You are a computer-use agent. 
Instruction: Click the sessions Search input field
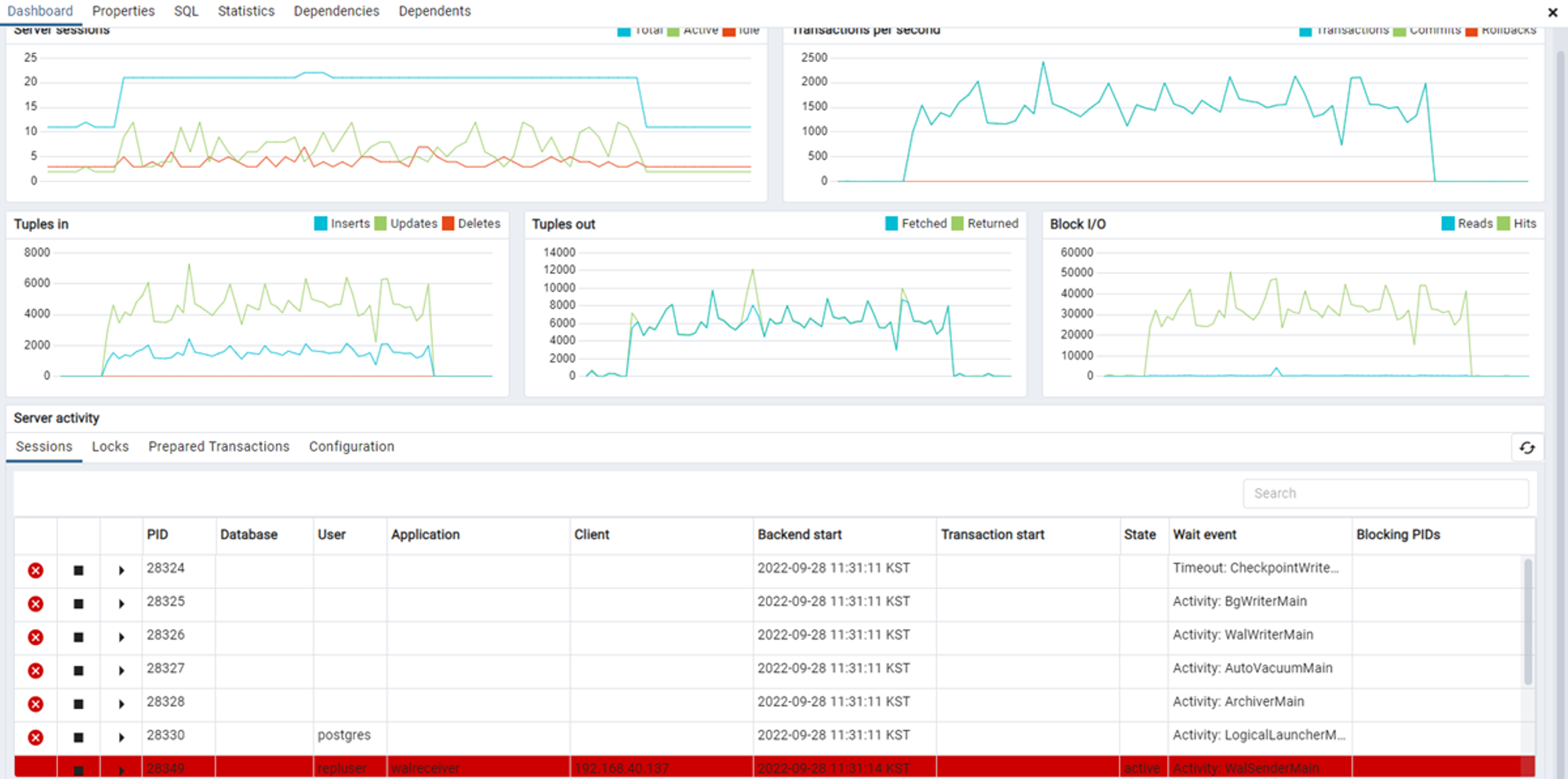pyautogui.click(x=1385, y=493)
